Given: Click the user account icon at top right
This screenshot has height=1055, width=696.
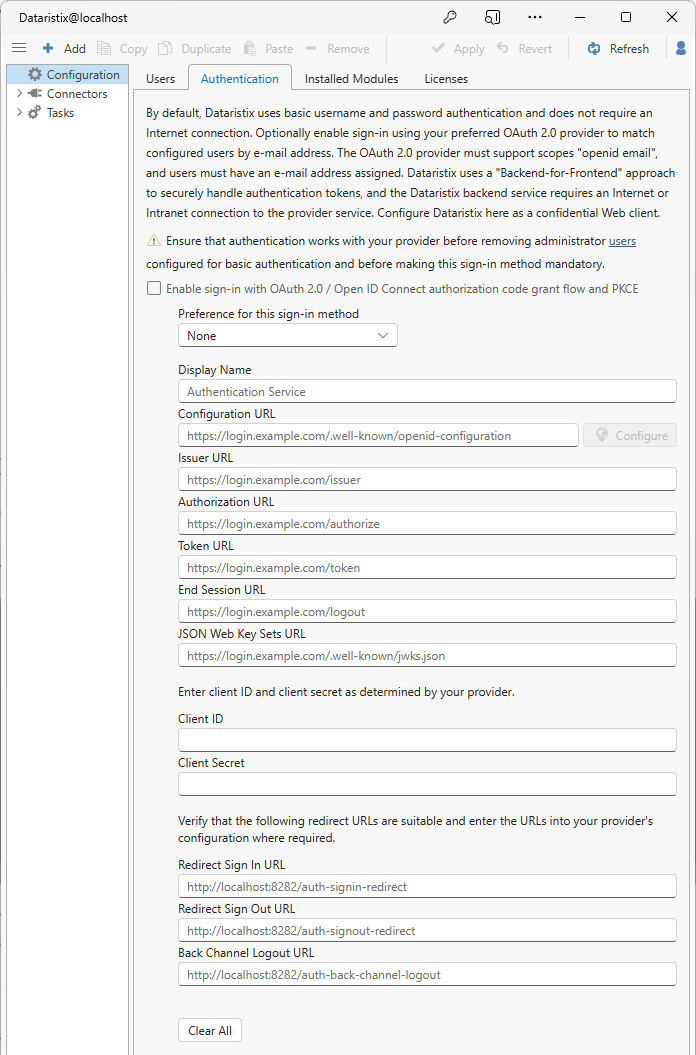Looking at the screenshot, I should [x=680, y=48].
